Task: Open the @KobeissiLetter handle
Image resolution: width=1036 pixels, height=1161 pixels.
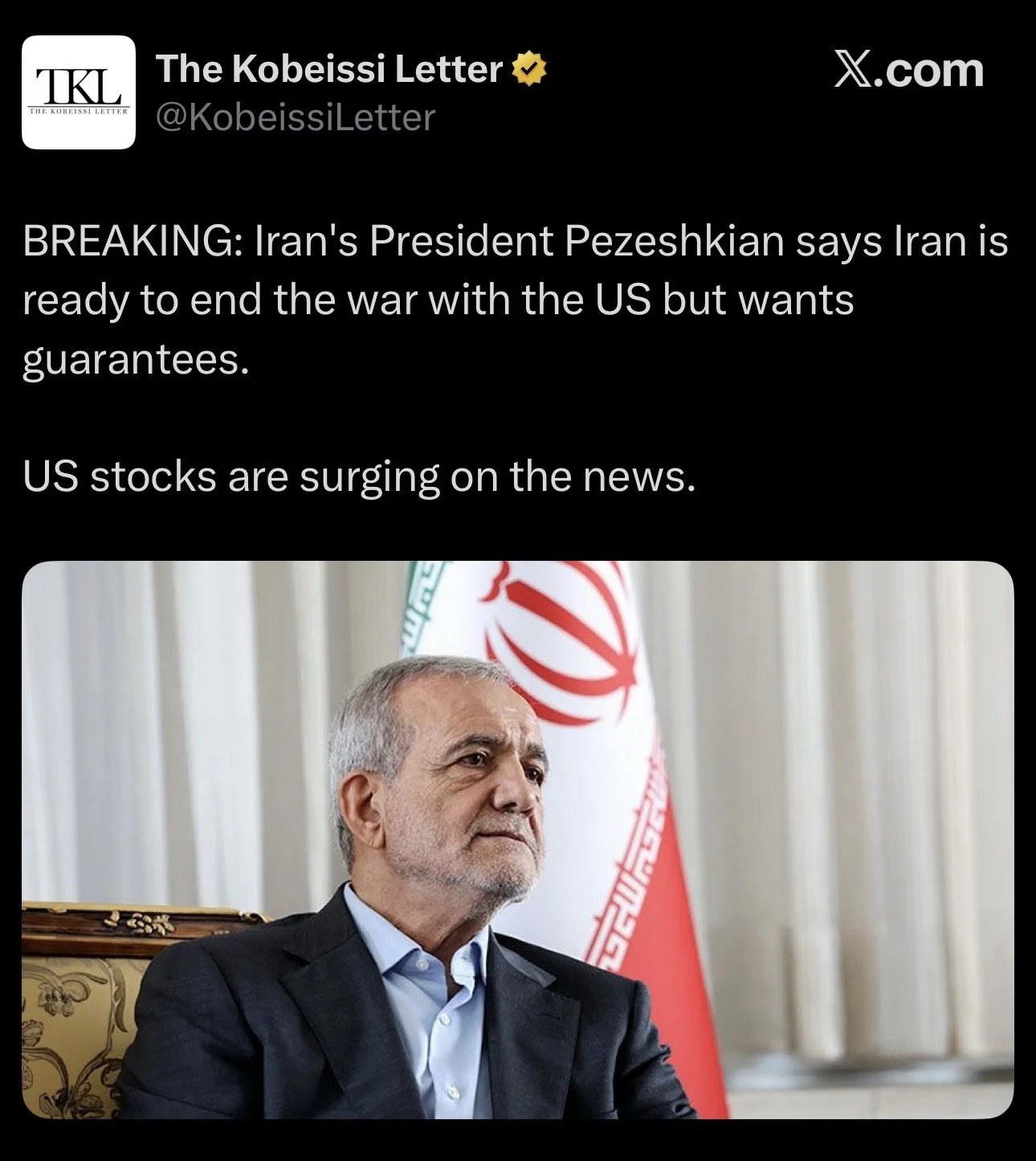Action: click(x=295, y=118)
